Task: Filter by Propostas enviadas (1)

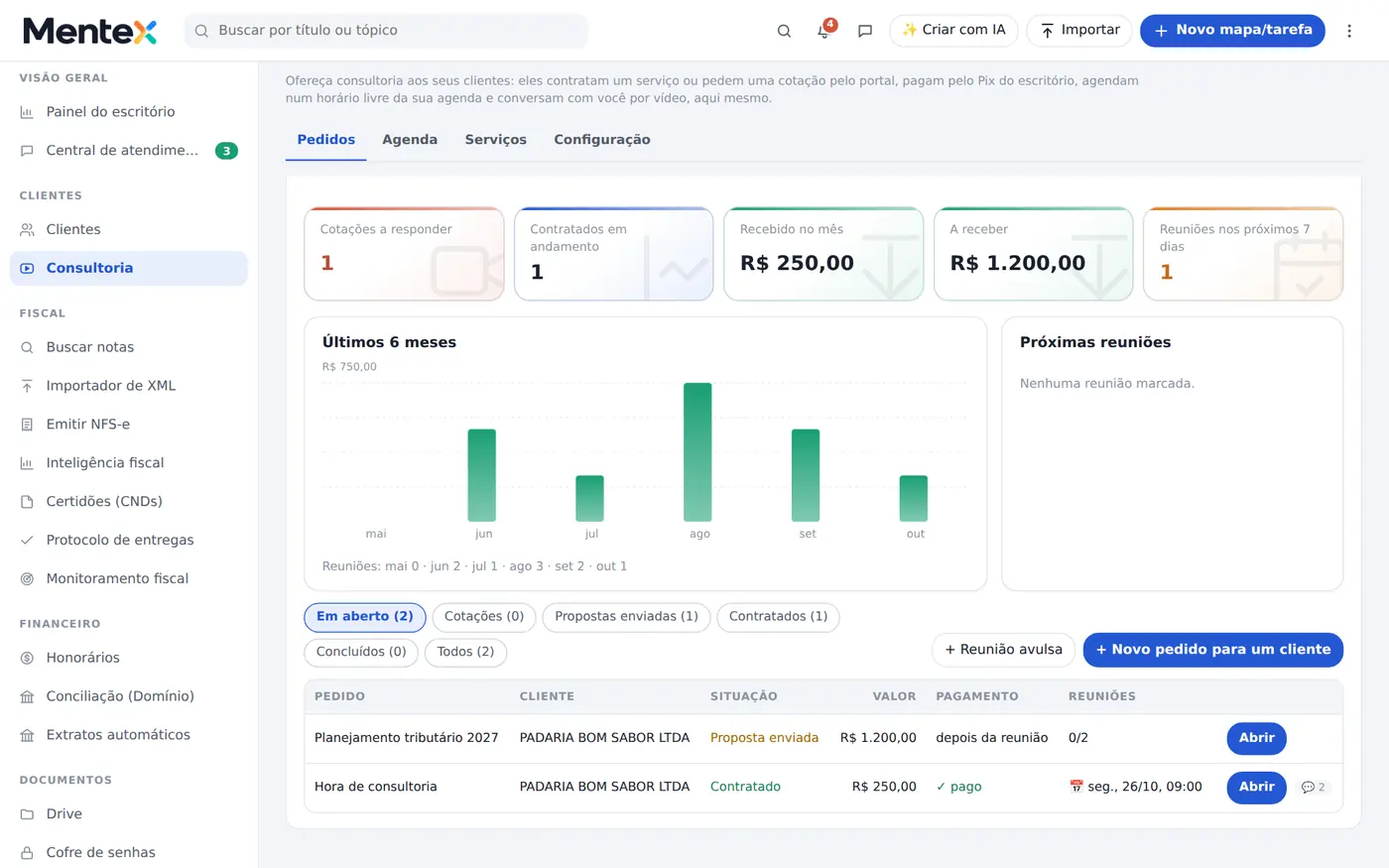Action: click(x=627, y=617)
